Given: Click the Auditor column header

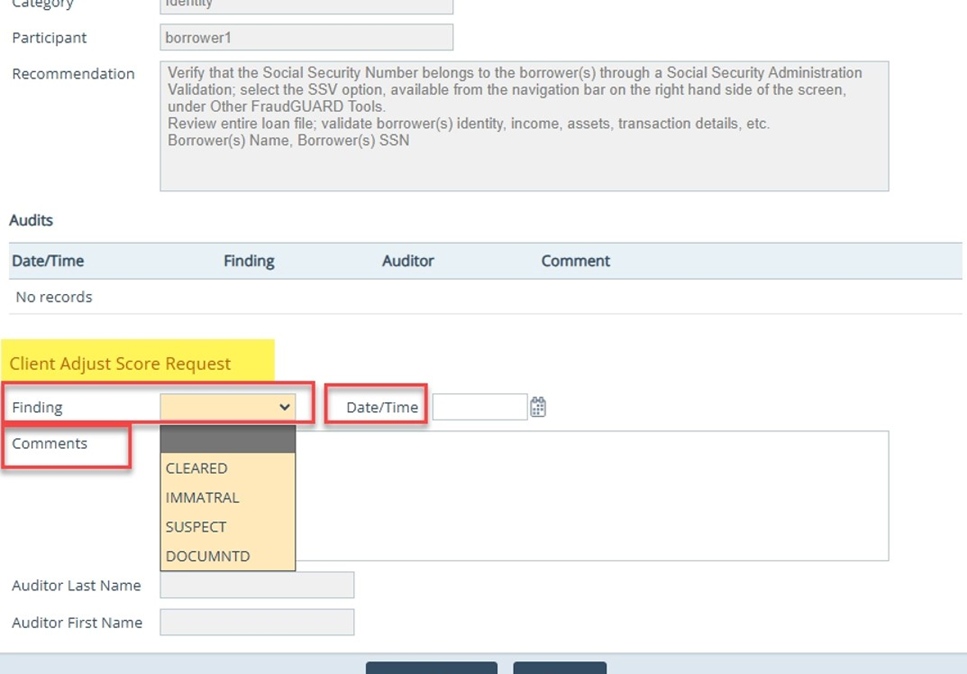Looking at the screenshot, I should (x=408, y=261).
